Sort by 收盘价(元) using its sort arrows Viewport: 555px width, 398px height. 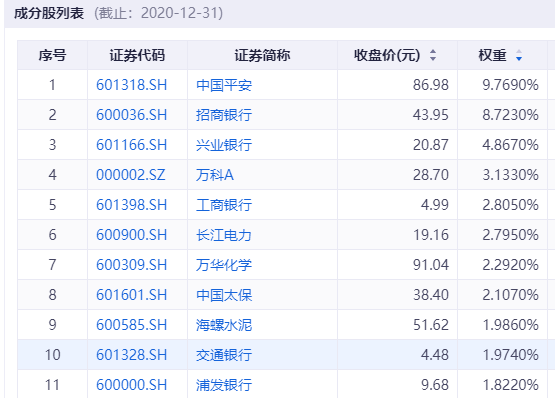click(x=433, y=55)
